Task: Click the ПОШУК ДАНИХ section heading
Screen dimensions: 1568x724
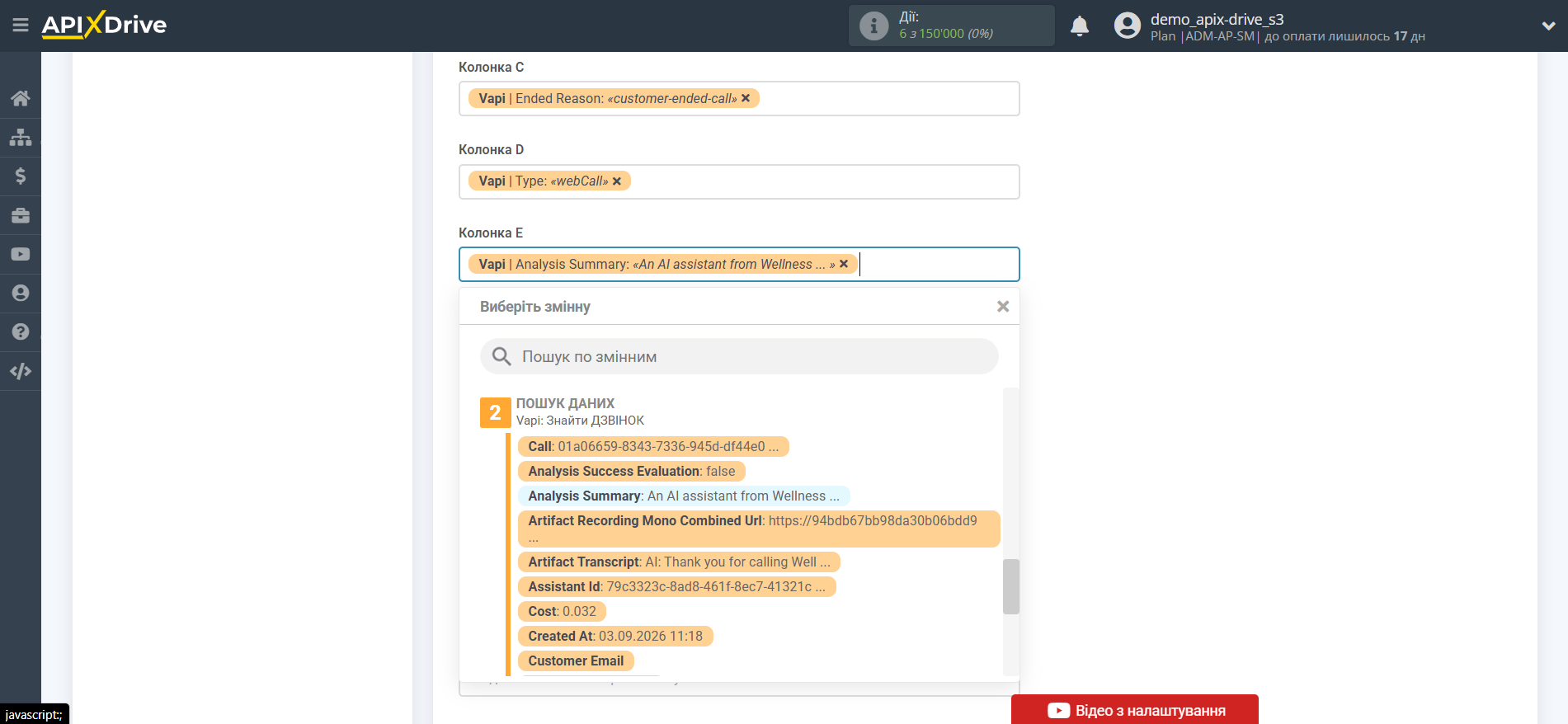Action: tap(566, 403)
